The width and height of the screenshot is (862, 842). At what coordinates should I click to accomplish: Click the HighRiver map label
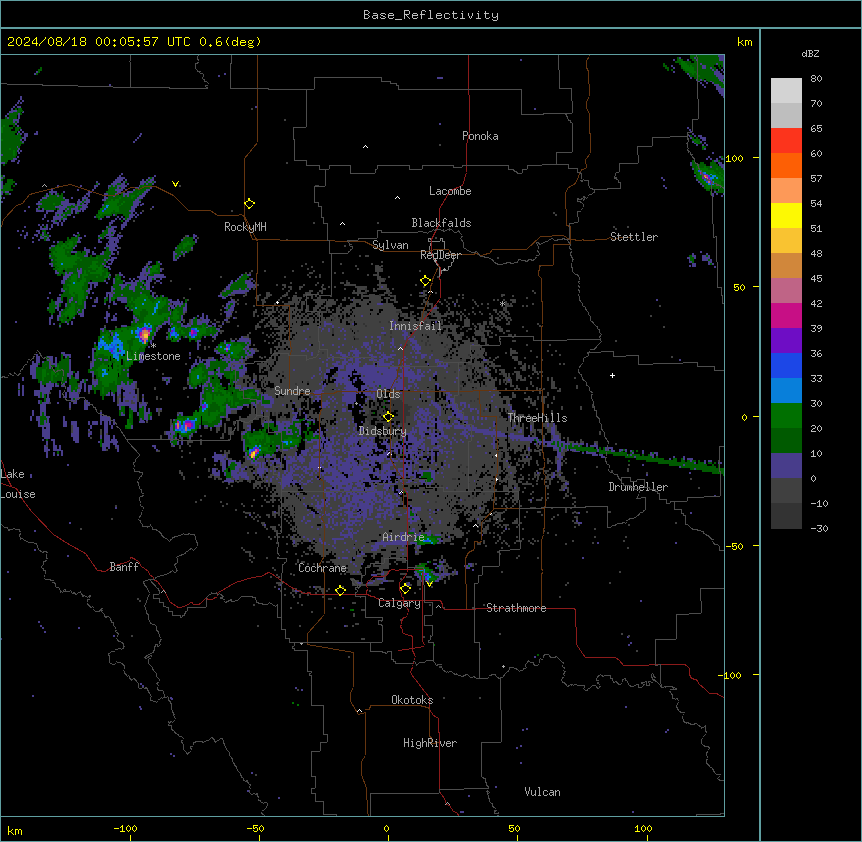(x=429, y=743)
